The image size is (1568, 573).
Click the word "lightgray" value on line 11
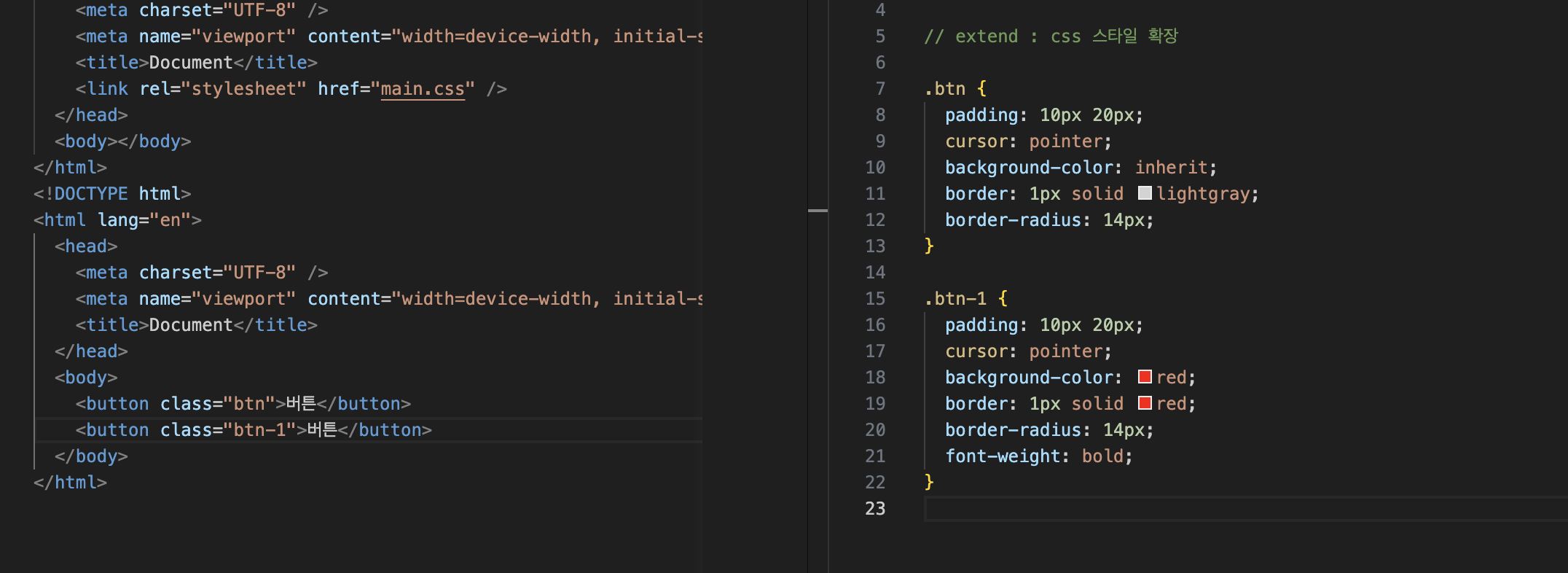(1203, 194)
